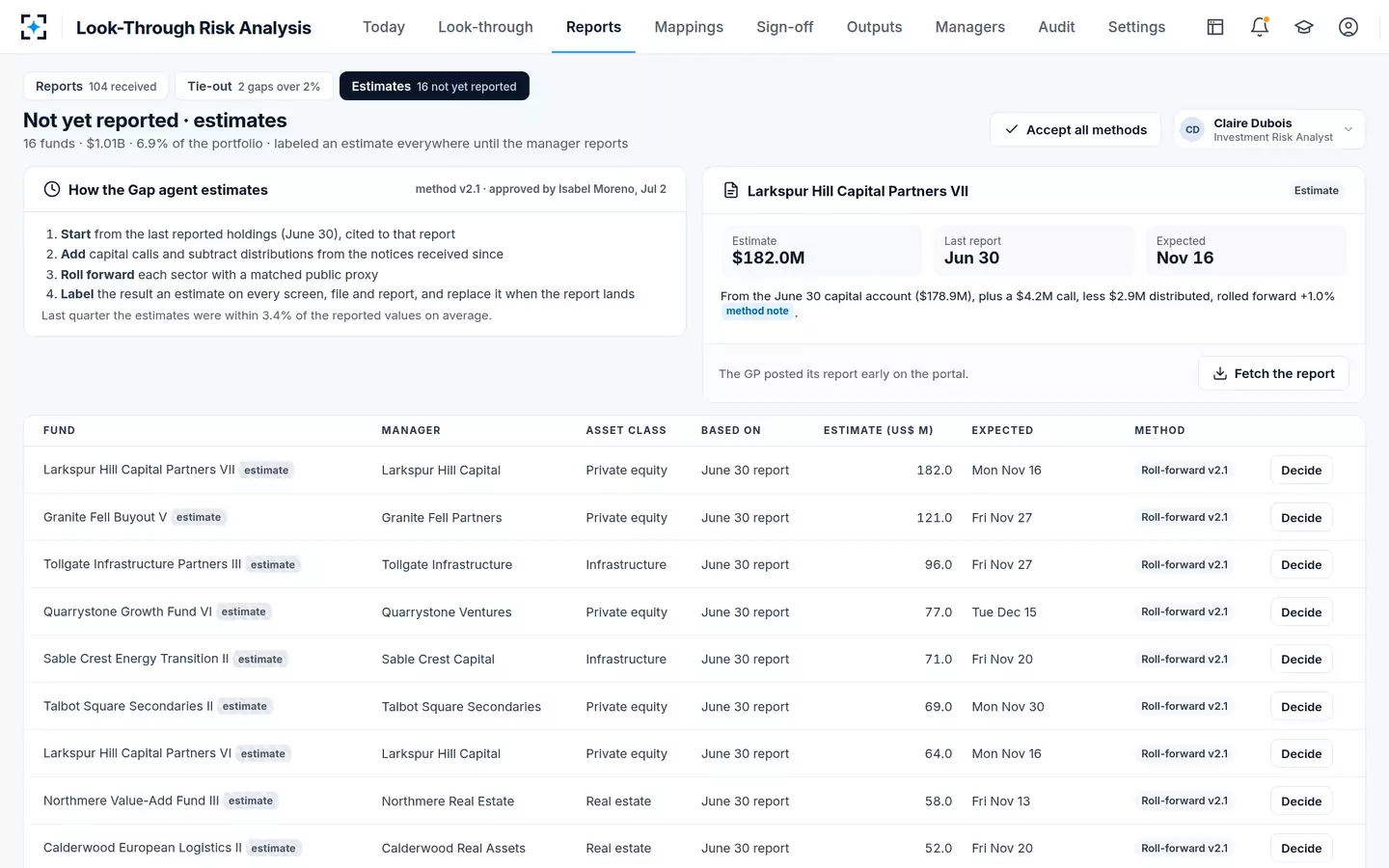The height and width of the screenshot is (868, 1389).
Task: Open the notifications bell
Action: click(1260, 27)
